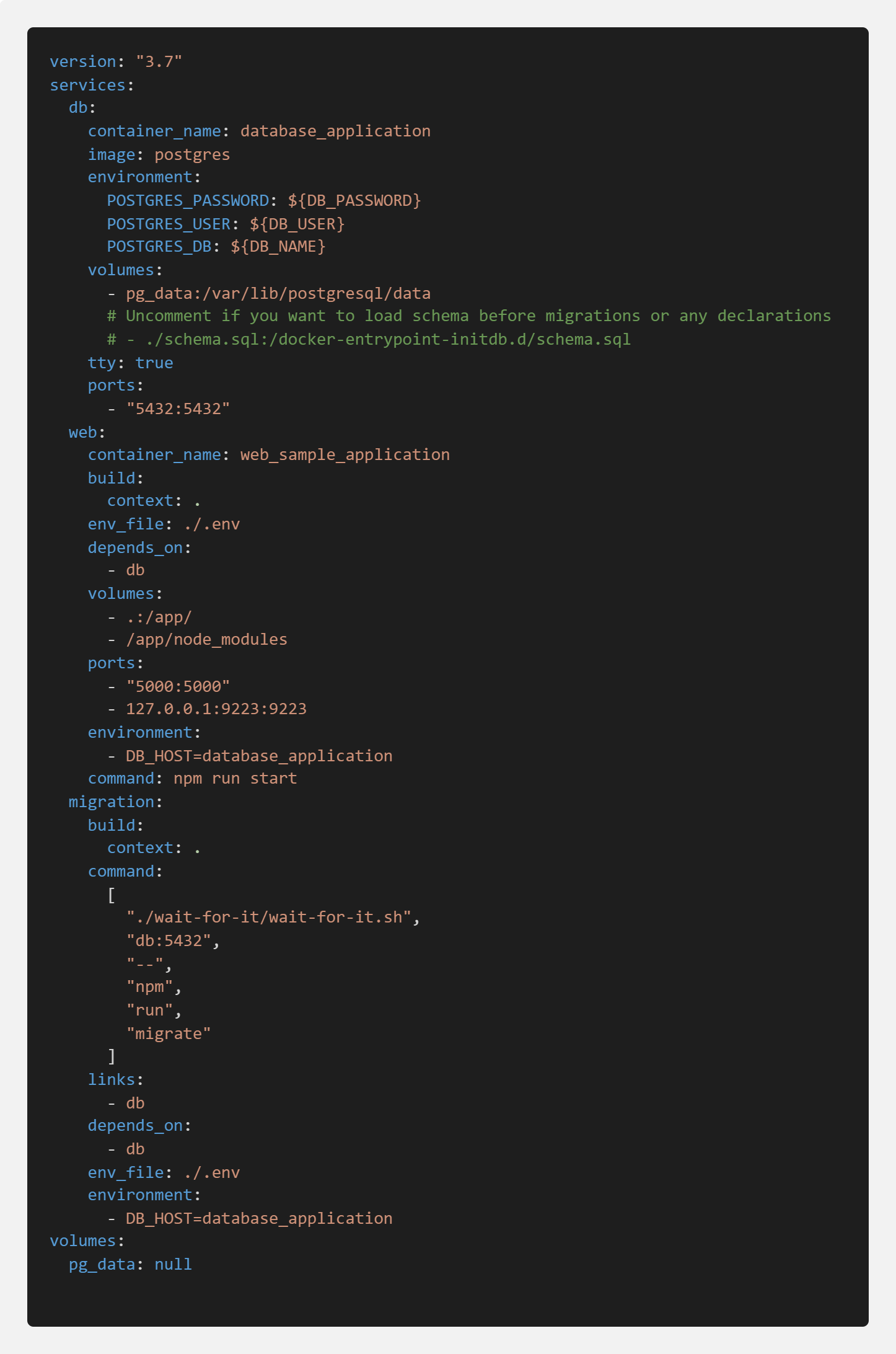Click the POSTGRES_DB key
The width and height of the screenshot is (896, 1354).
(x=159, y=247)
